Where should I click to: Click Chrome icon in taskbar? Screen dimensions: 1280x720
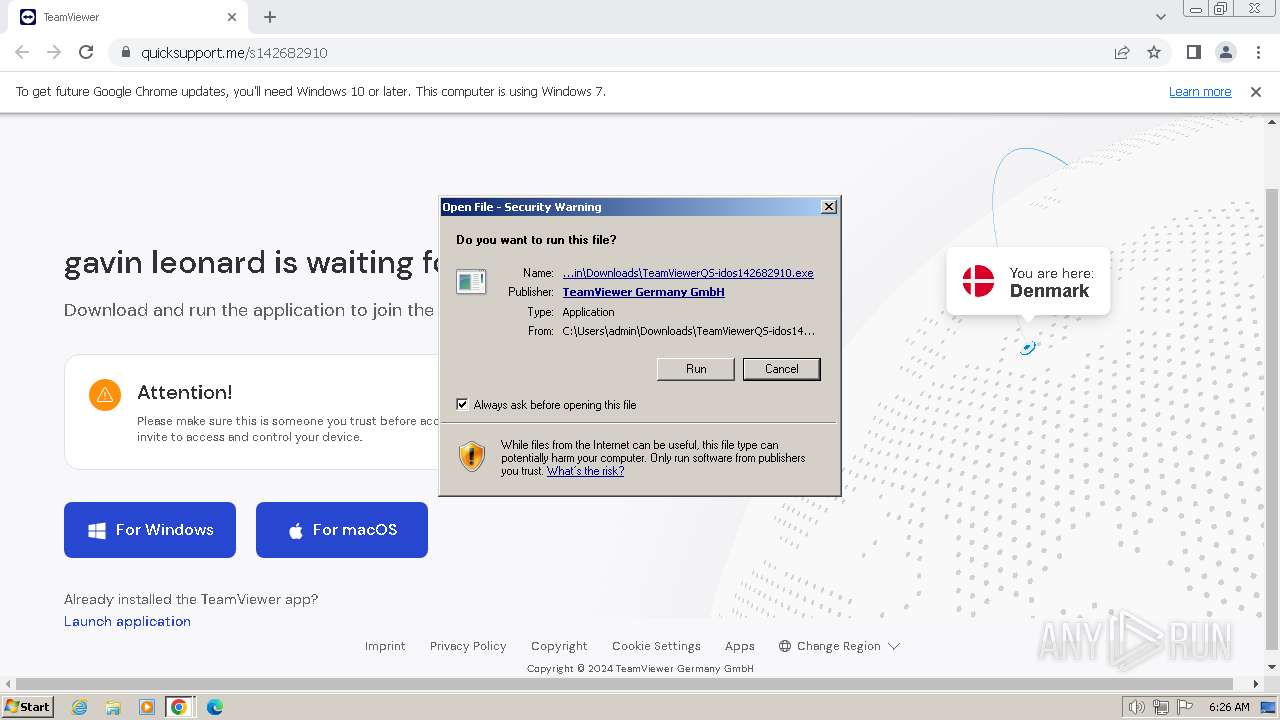pos(179,707)
